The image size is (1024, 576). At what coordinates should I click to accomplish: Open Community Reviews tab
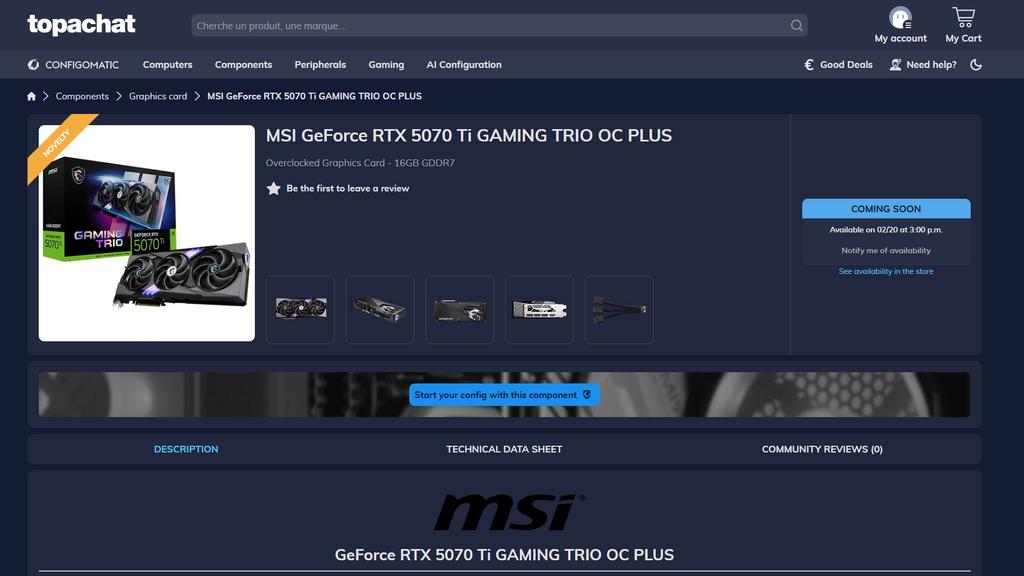[x=822, y=449]
